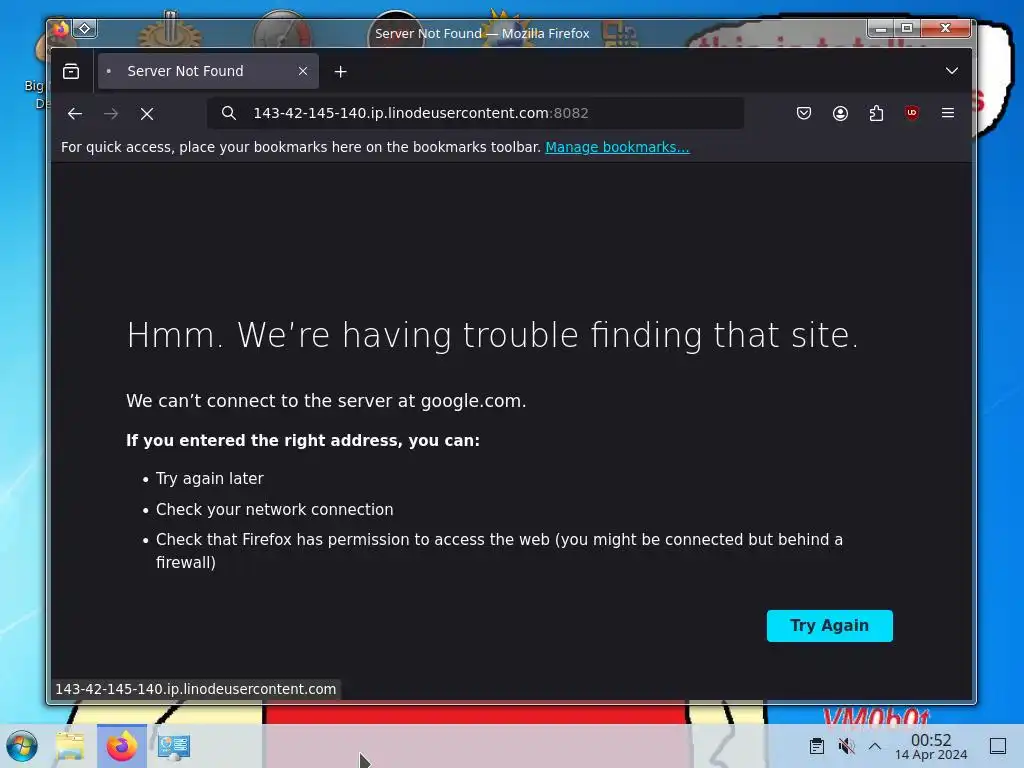Open a new tab with the plus button
Image resolution: width=1024 pixels, height=768 pixels.
340,71
